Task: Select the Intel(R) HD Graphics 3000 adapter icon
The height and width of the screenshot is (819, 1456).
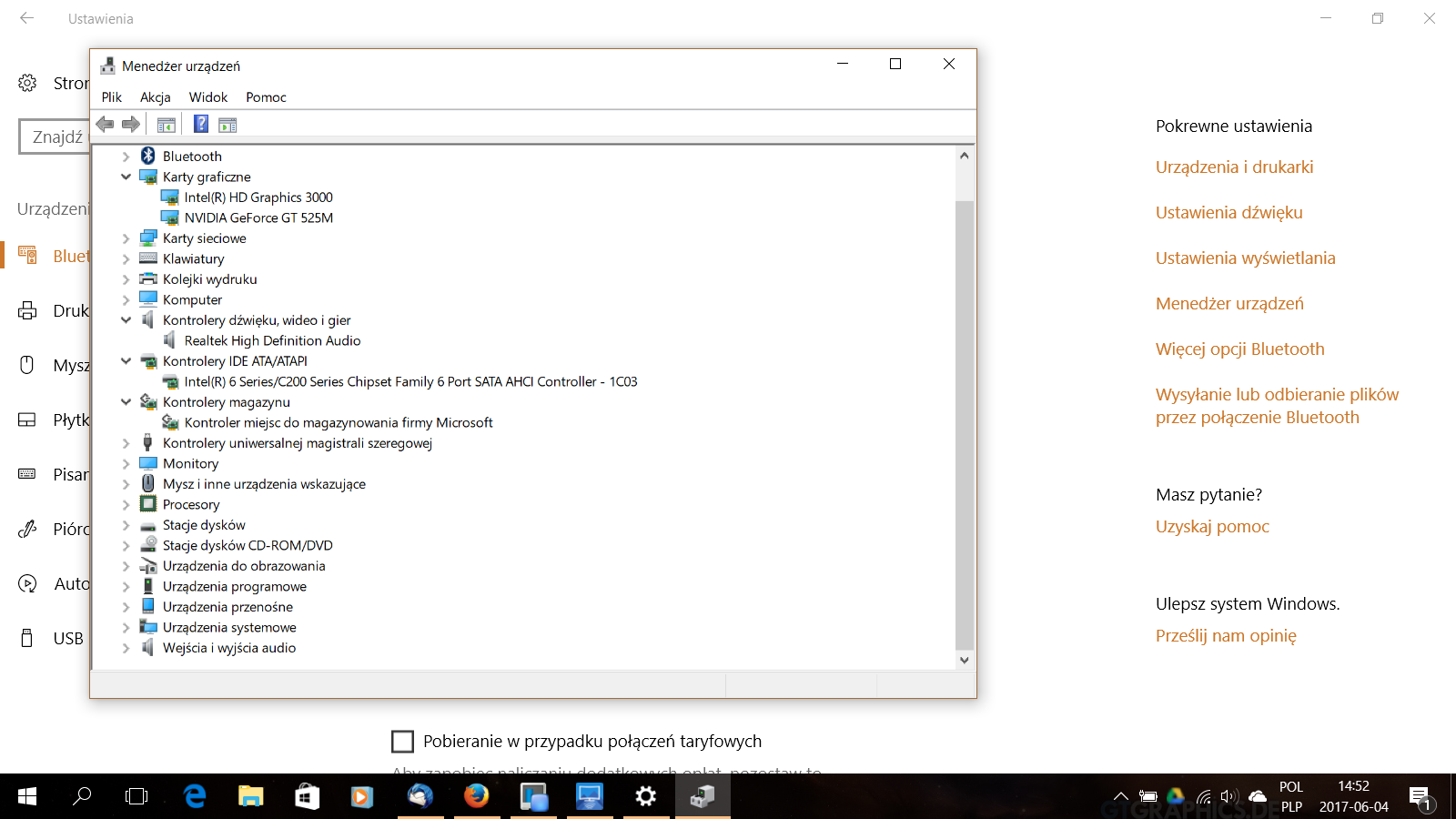Action: click(169, 197)
